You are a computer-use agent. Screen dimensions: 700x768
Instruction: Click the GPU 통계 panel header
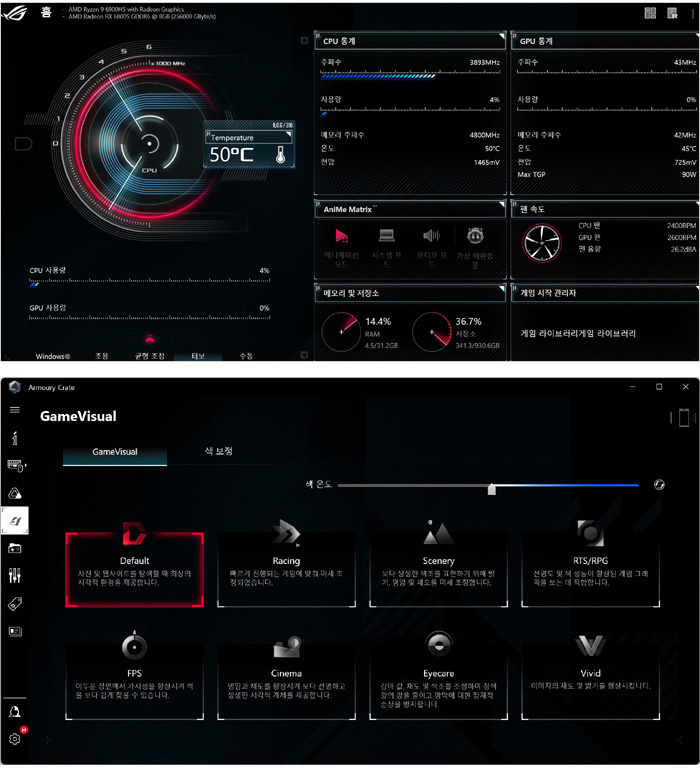[604, 41]
